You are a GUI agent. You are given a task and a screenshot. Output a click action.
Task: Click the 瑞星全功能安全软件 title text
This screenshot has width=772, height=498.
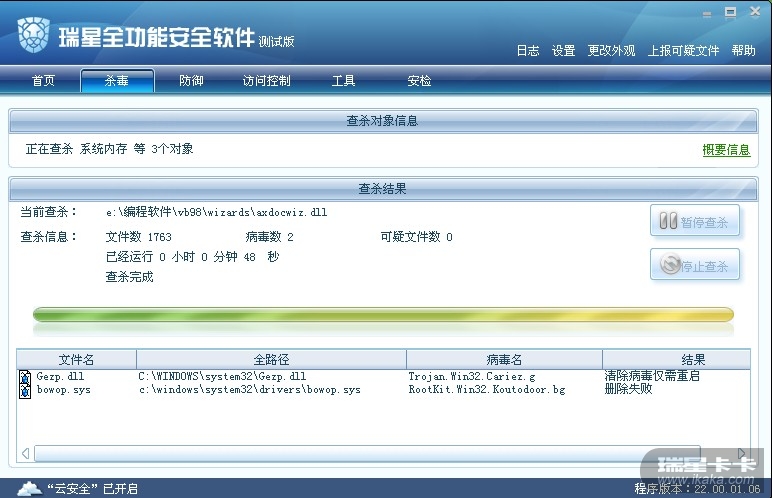157,37
